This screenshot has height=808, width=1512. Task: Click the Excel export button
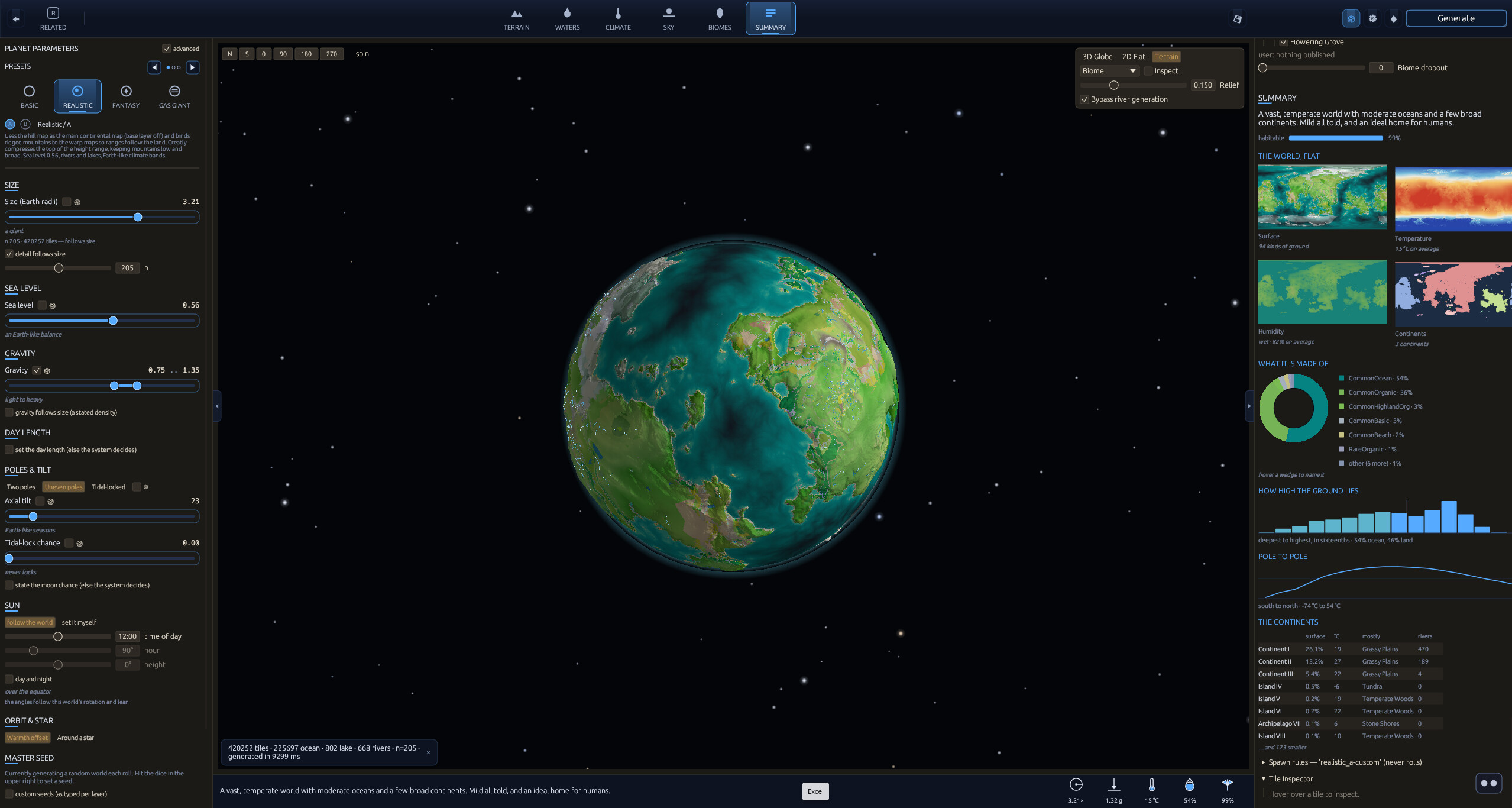click(x=815, y=791)
